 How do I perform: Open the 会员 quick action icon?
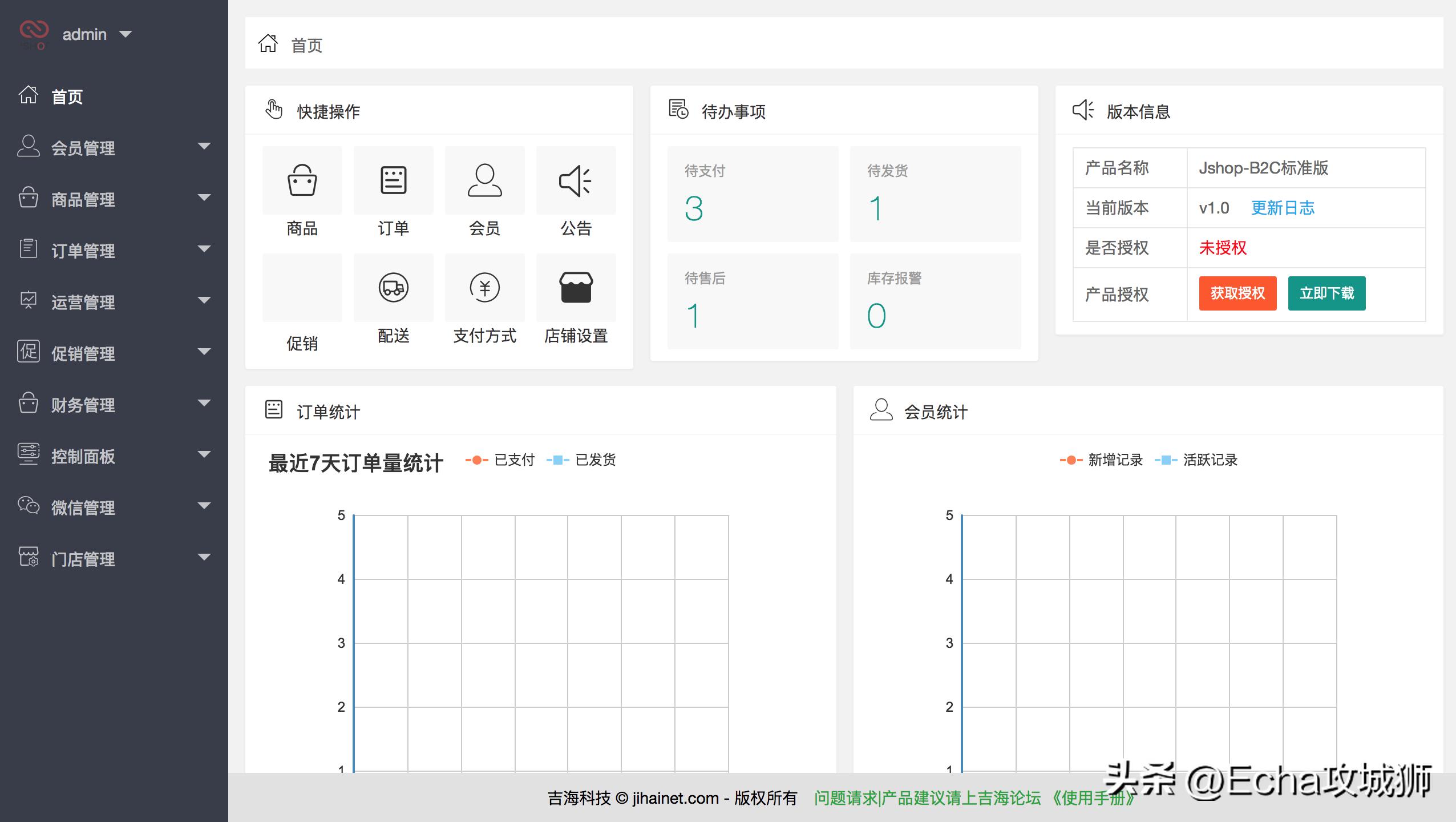click(x=484, y=180)
